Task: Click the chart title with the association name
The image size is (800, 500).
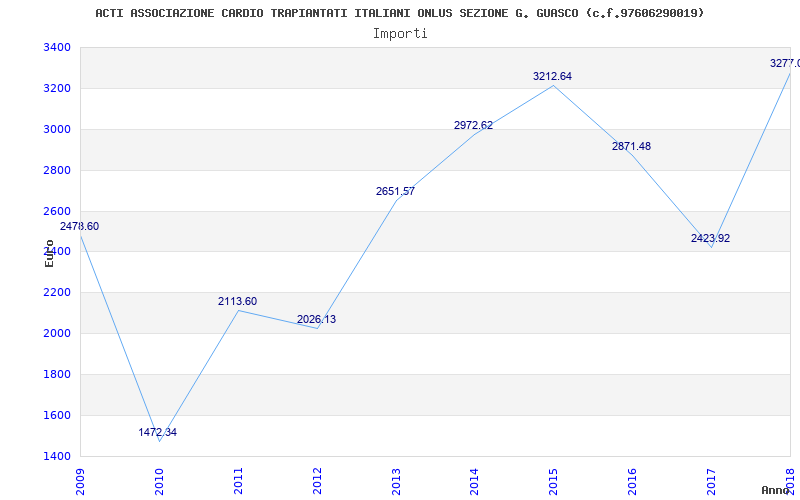Action: pyautogui.click(x=399, y=13)
